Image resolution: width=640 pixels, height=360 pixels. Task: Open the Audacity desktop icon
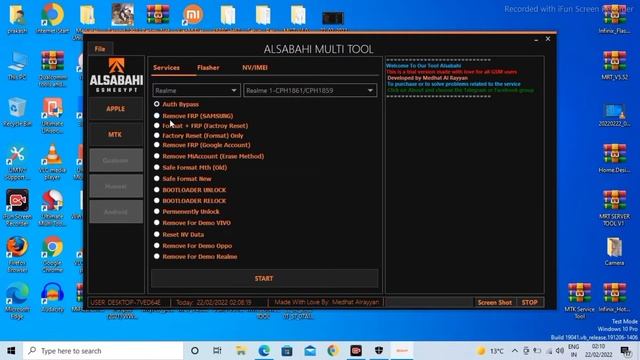[x=52, y=298]
